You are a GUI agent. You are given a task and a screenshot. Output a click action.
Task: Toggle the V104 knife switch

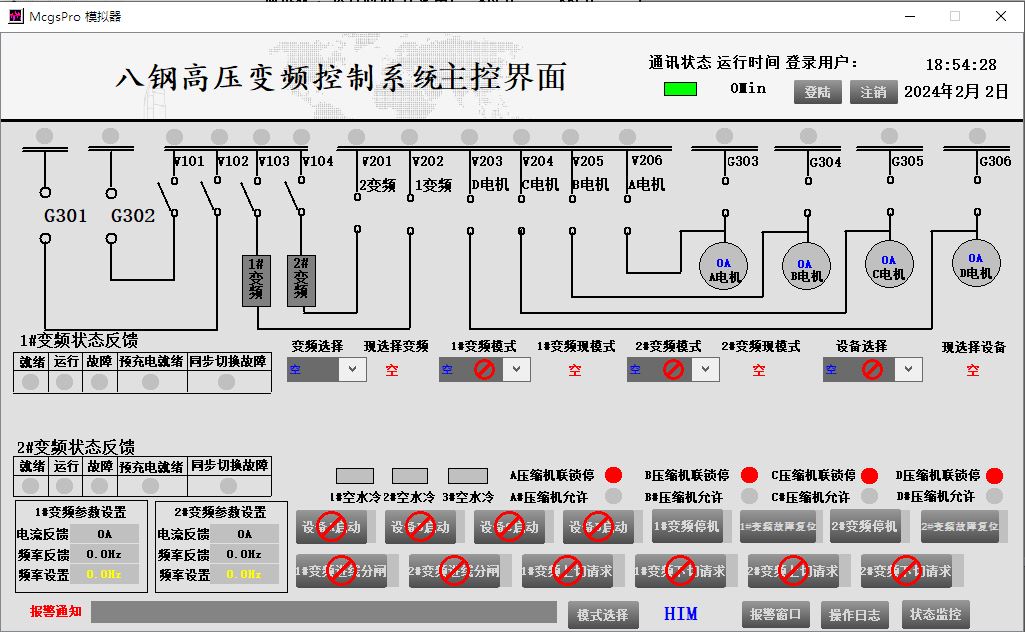point(295,197)
